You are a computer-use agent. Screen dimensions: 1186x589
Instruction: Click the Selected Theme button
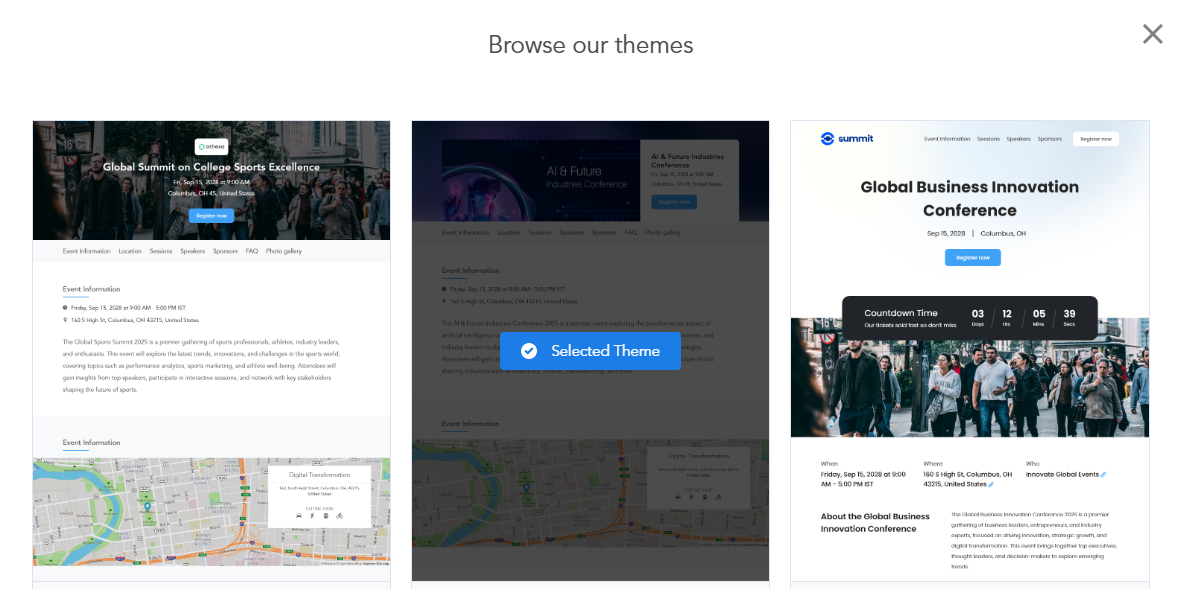click(590, 351)
